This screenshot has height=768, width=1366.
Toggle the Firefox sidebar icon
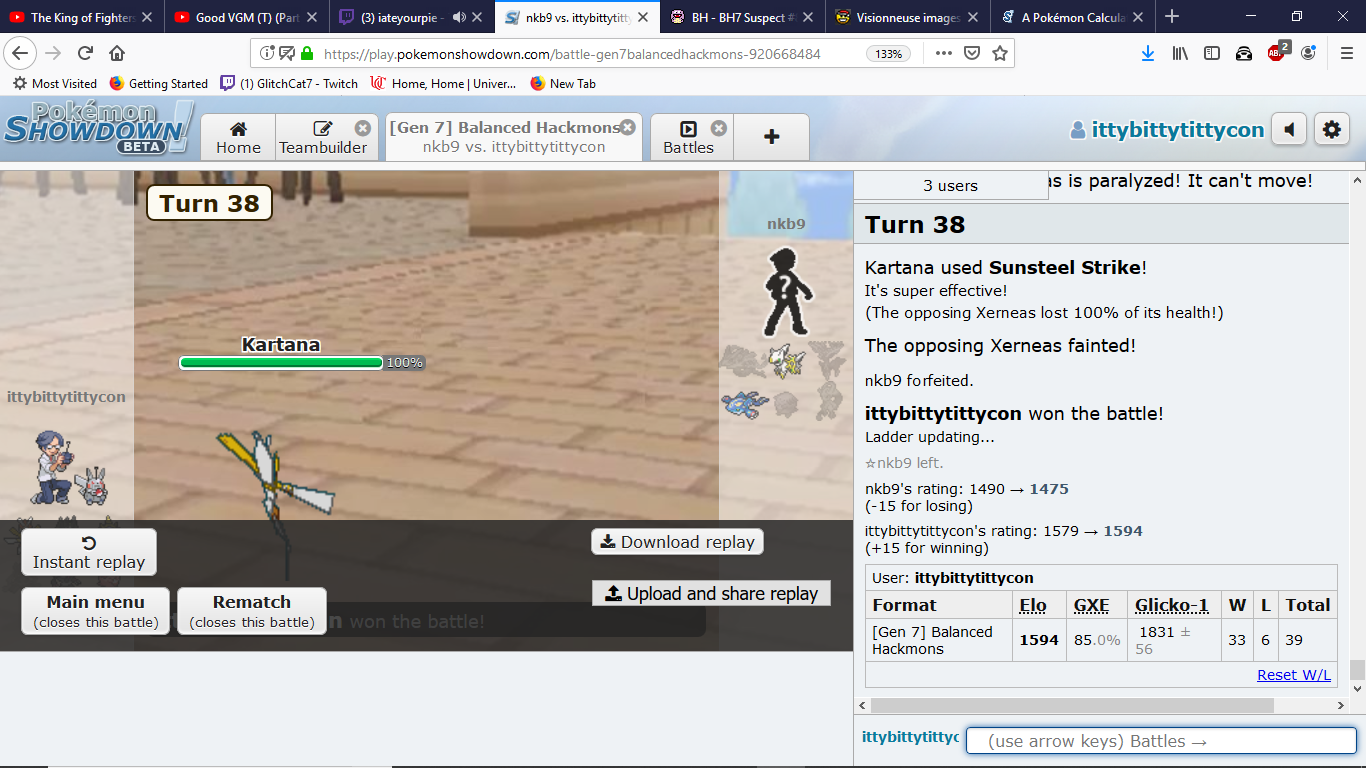[x=1212, y=54]
